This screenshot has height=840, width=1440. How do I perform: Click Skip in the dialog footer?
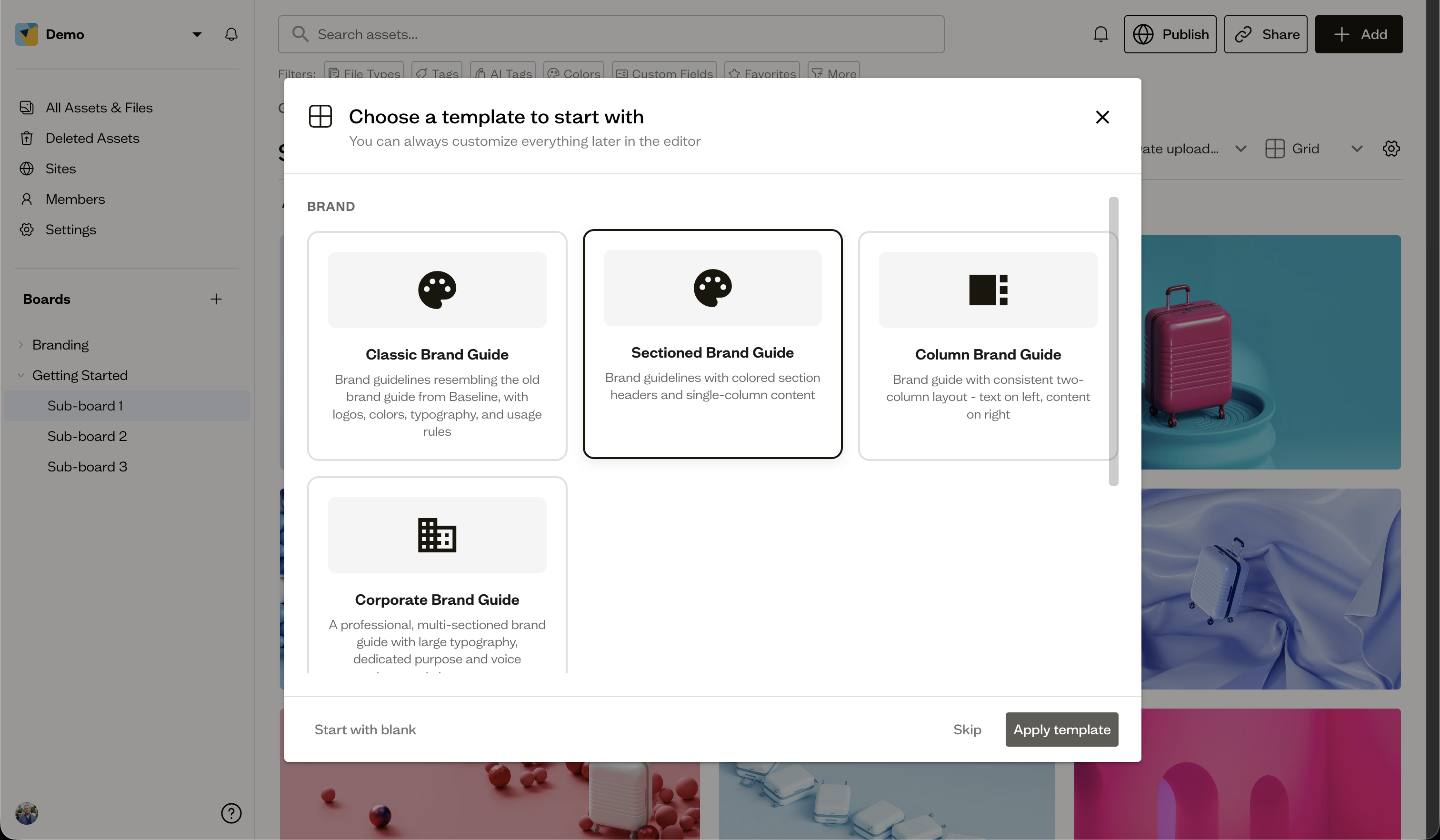pyautogui.click(x=967, y=729)
